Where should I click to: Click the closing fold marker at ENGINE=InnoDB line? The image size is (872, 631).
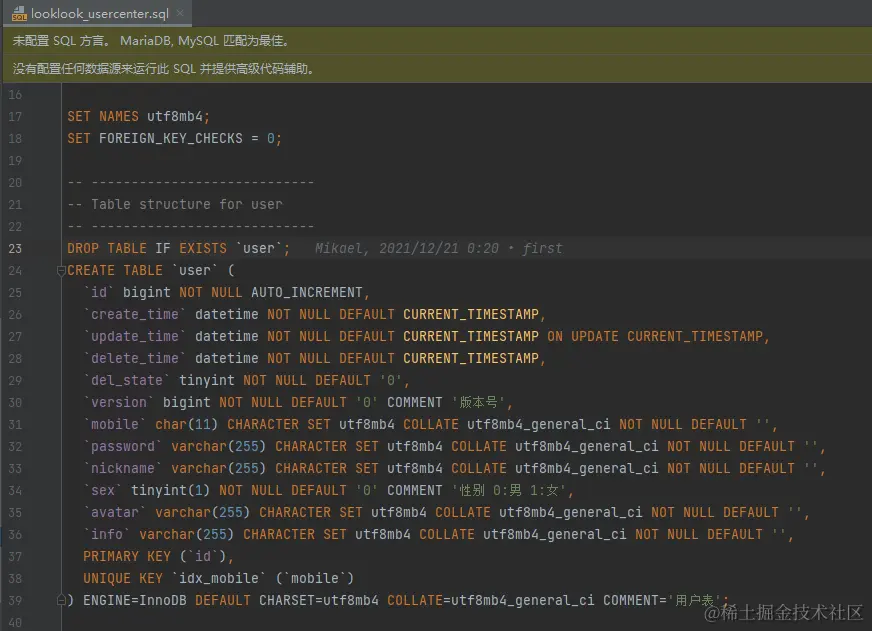(61, 600)
